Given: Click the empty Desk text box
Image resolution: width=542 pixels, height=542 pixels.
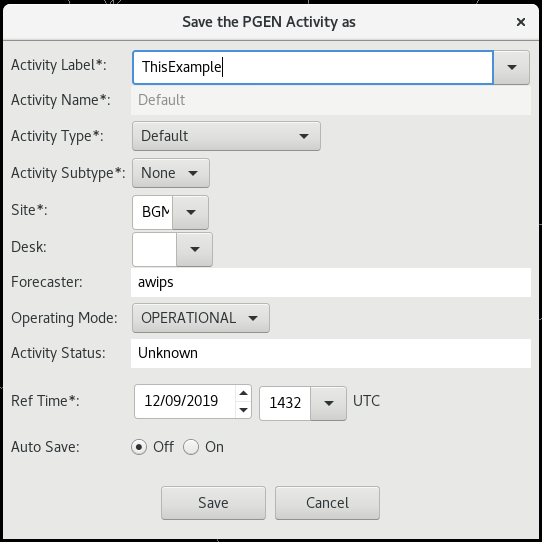Looking at the screenshot, I should [x=155, y=249].
